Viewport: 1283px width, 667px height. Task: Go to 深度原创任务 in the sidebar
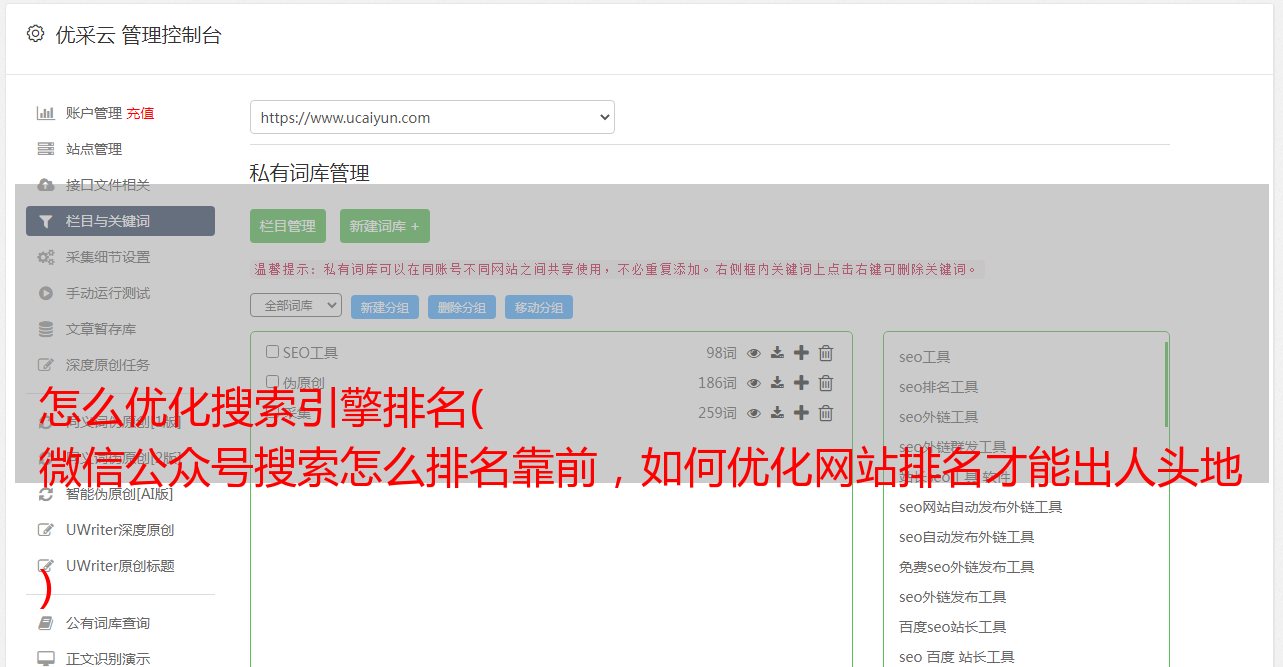tap(108, 365)
